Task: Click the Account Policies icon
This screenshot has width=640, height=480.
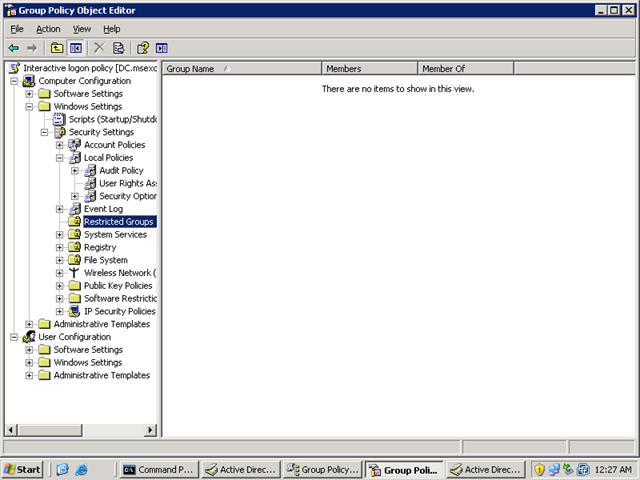Action: click(x=75, y=145)
